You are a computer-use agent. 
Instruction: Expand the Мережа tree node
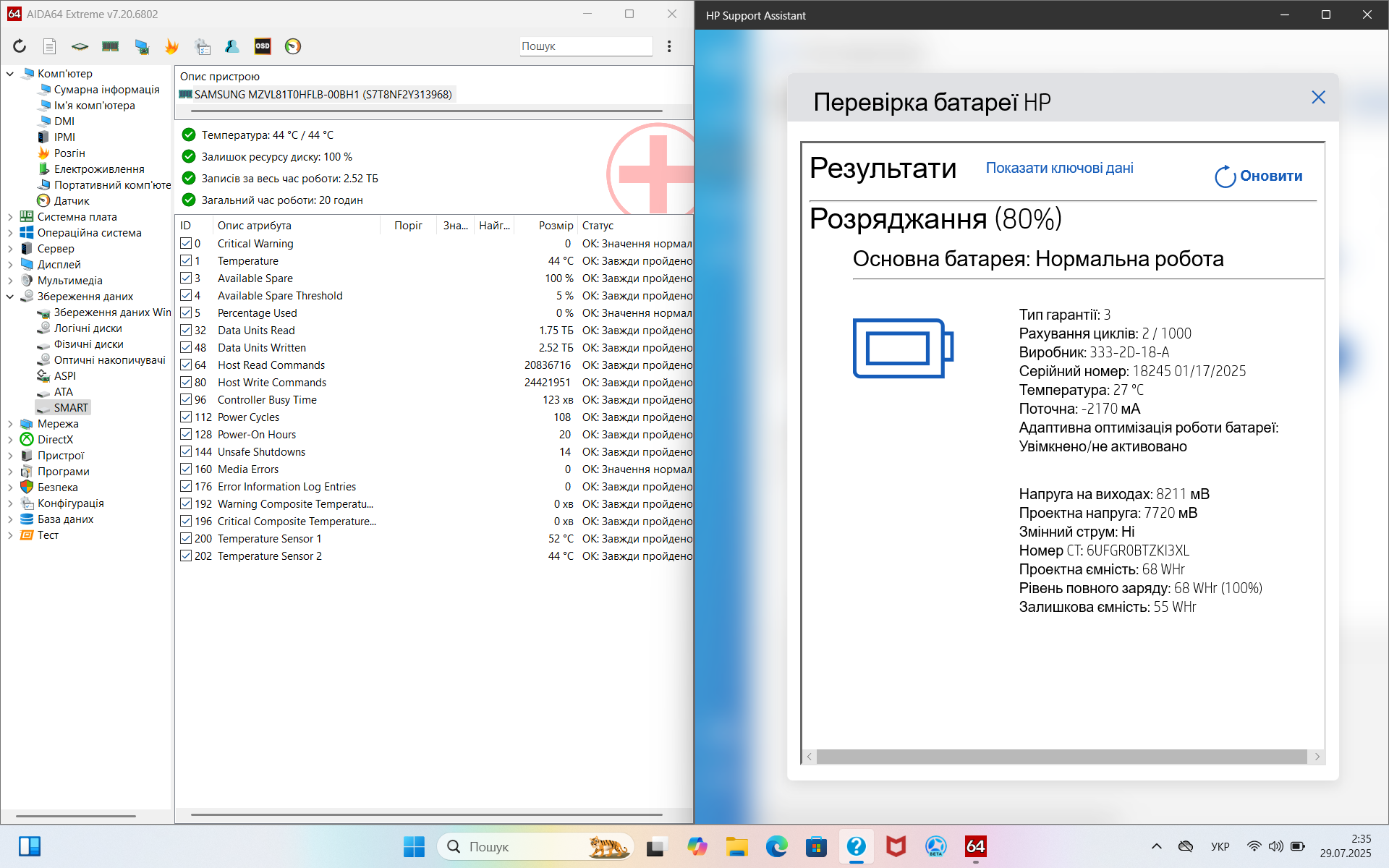(x=10, y=424)
